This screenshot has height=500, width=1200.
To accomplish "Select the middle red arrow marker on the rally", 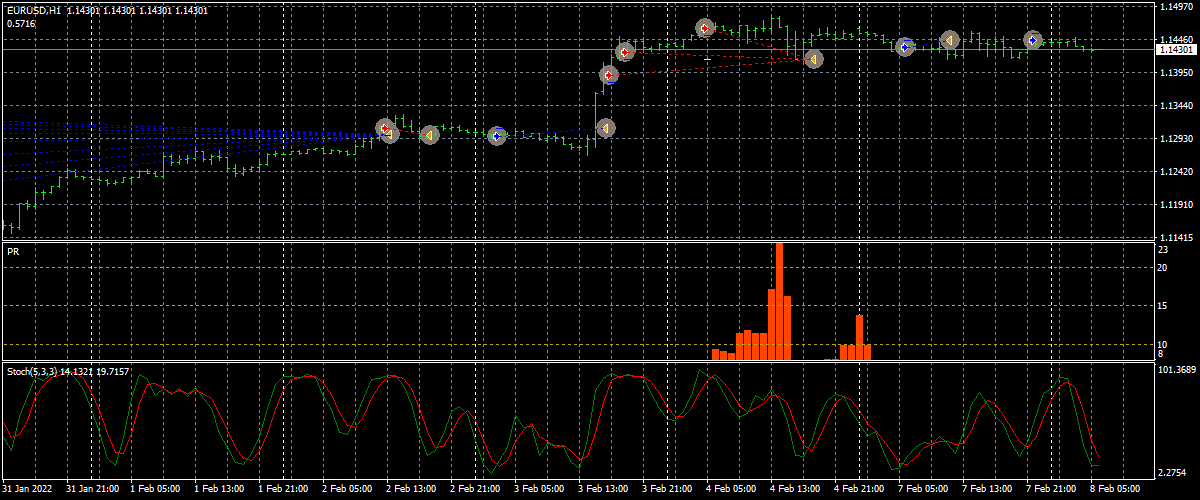I will pyautogui.click(x=625, y=52).
